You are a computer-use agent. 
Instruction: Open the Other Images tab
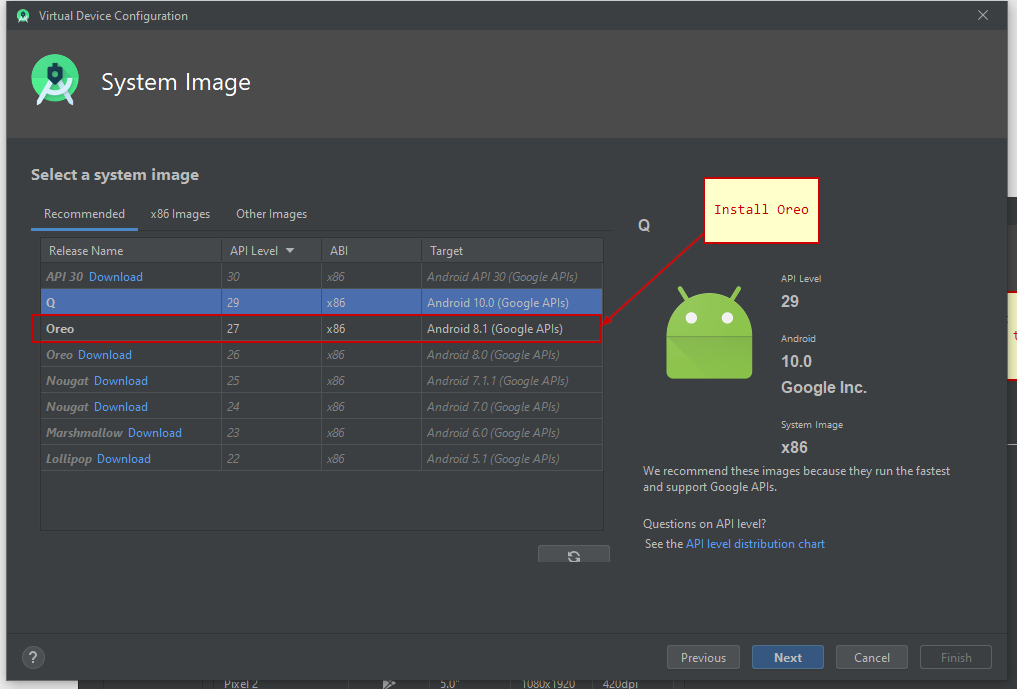tap(271, 214)
